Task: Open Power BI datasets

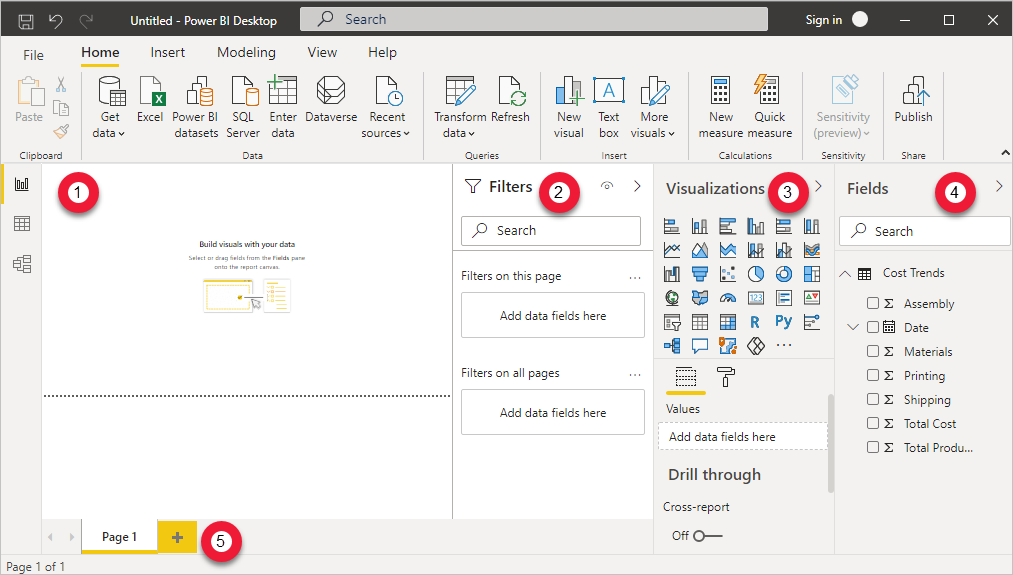Action: [x=196, y=107]
